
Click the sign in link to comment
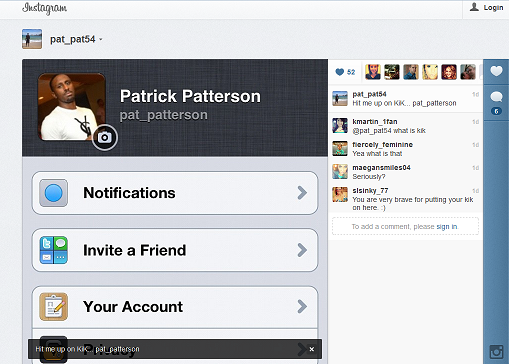point(447,227)
